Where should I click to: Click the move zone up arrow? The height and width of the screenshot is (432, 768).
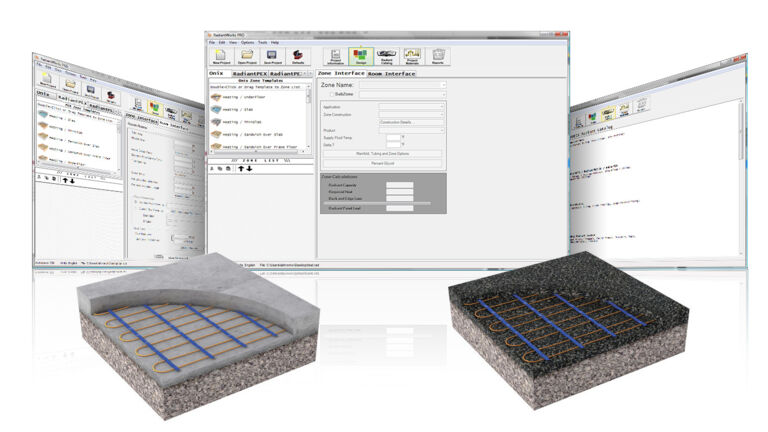pos(240,168)
